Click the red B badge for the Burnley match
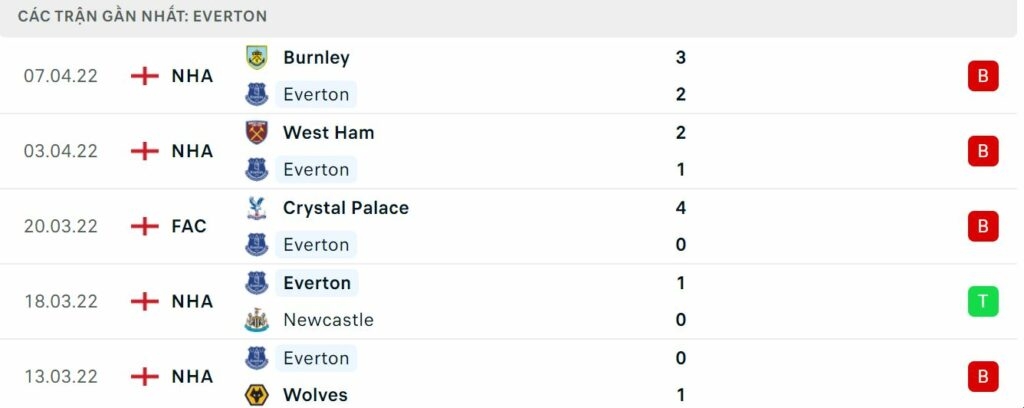 click(982, 76)
